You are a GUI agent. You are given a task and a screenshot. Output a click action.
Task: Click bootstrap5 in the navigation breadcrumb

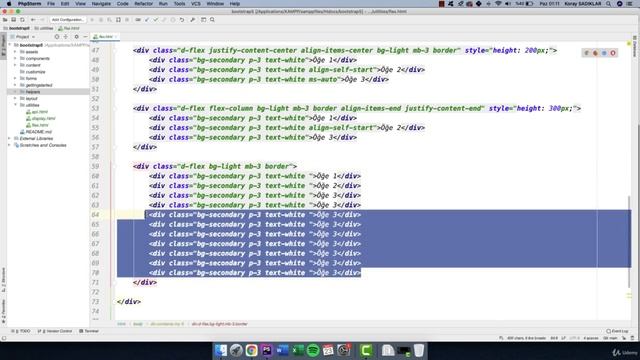[x=17, y=28]
